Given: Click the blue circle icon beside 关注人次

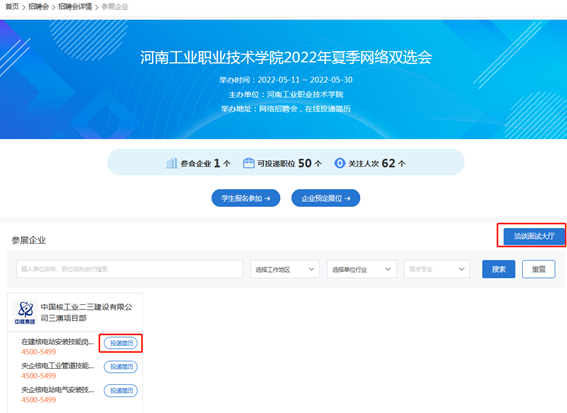Looking at the screenshot, I should [339, 163].
